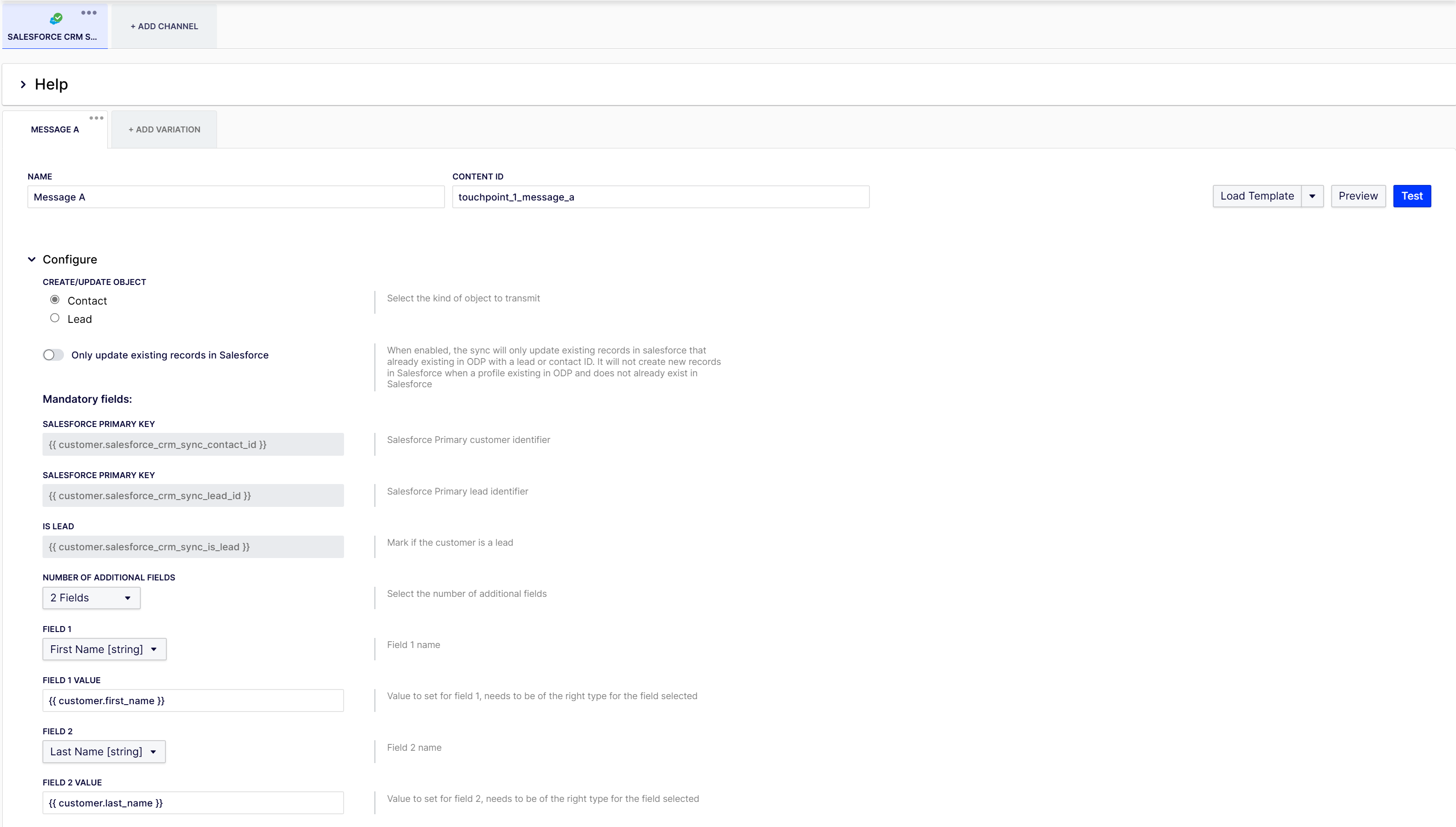The height and width of the screenshot is (827, 1456).
Task: Click the 'Only update existing records in Salesforce' label
Action: (170, 355)
